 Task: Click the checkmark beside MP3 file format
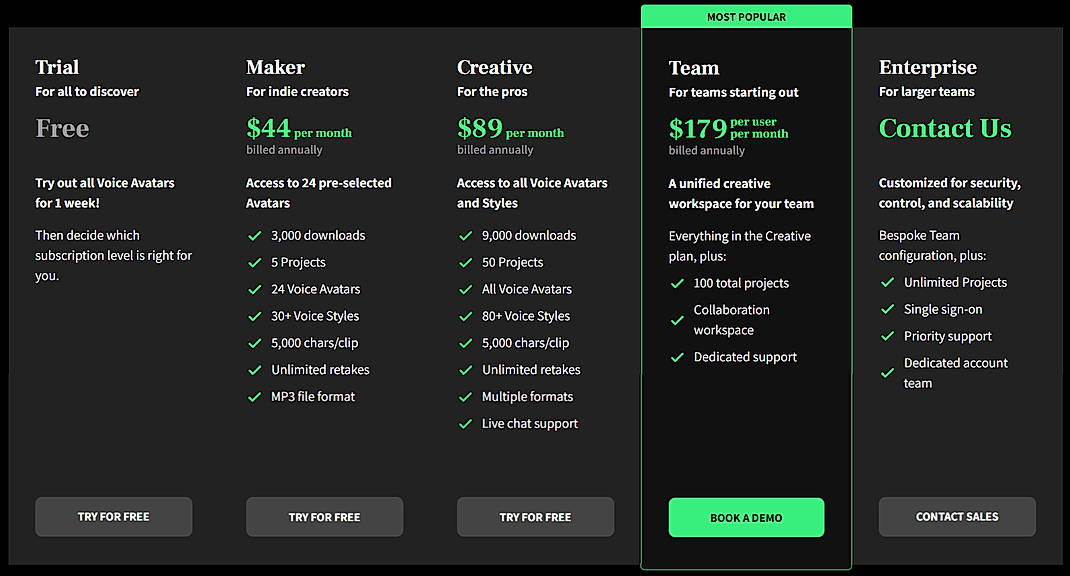pyautogui.click(x=253, y=396)
